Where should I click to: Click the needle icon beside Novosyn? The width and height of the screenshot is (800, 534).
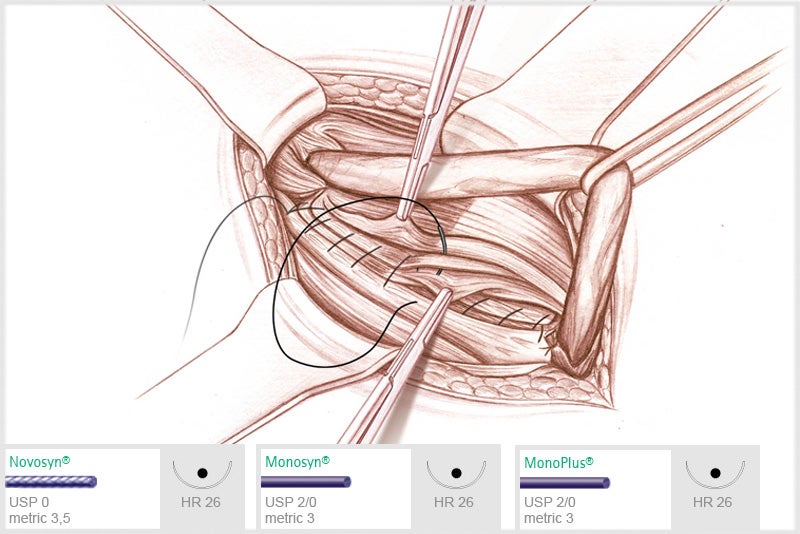202,474
